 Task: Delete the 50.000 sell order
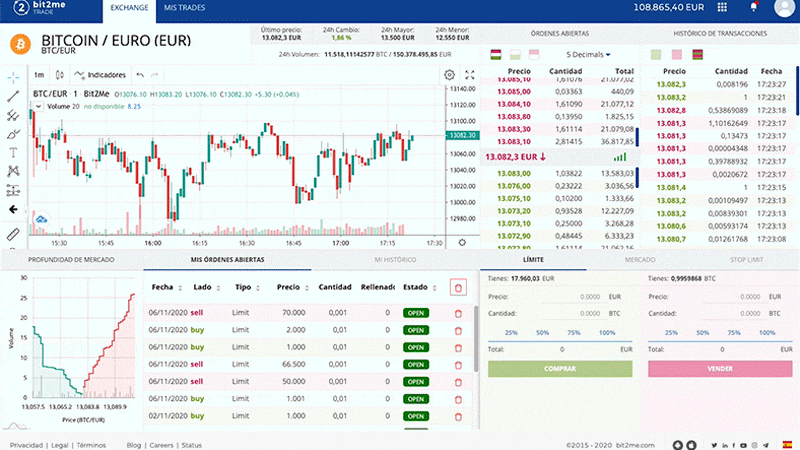pos(458,382)
